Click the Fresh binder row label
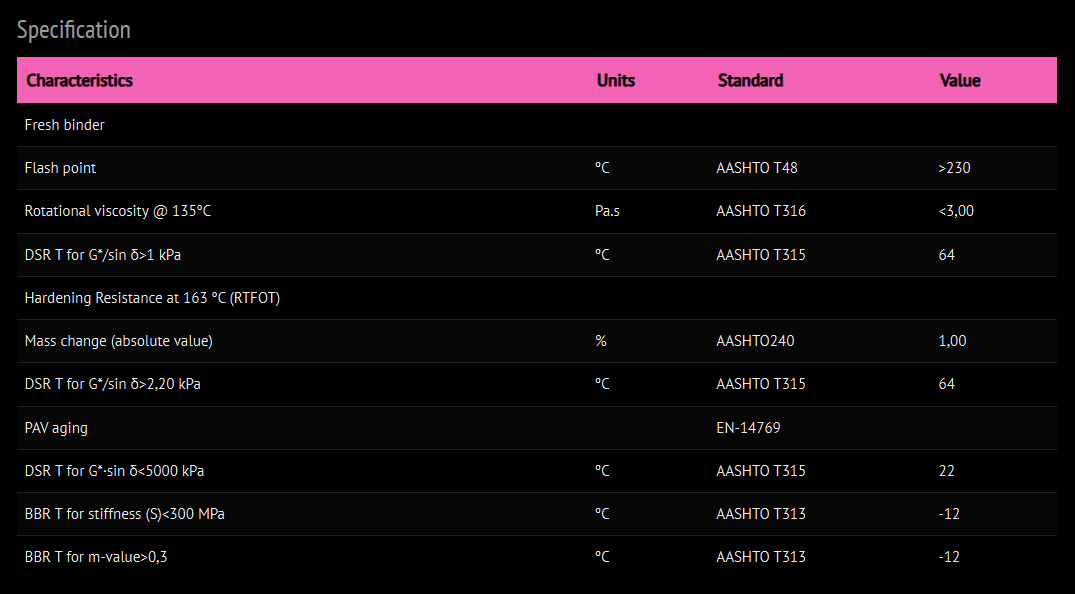This screenshot has height=594, width=1075. click(x=64, y=125)
